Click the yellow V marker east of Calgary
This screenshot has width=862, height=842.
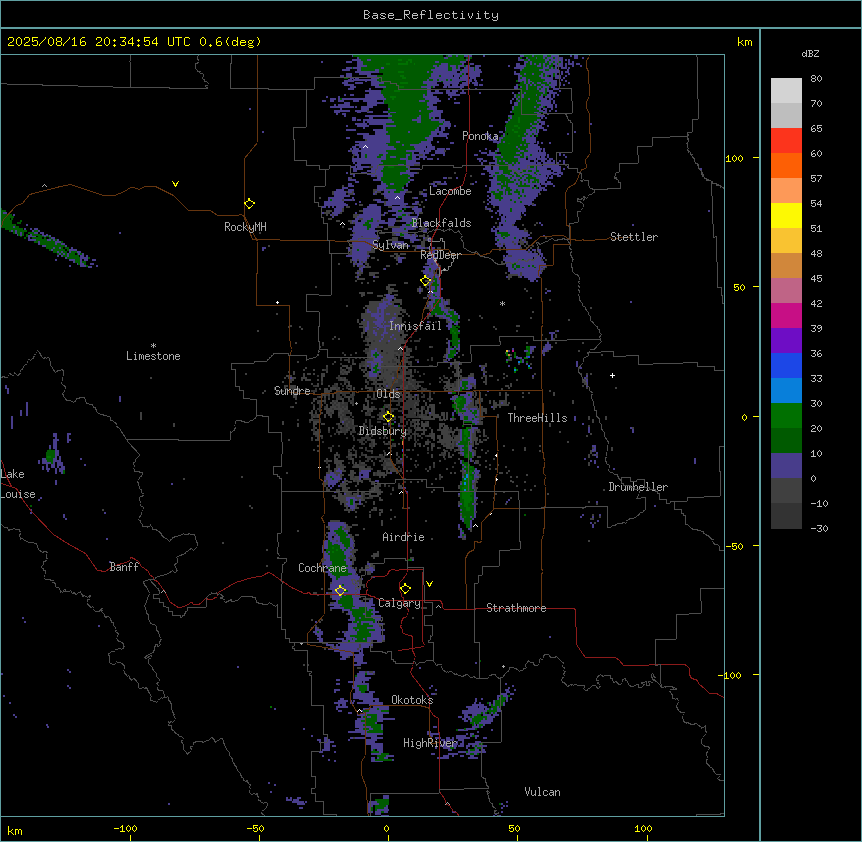[429, 584]
